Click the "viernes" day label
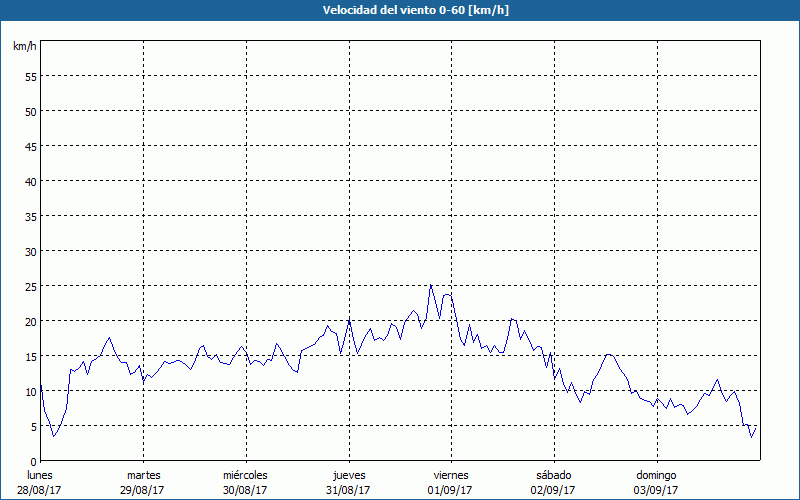 coord(450,475)
